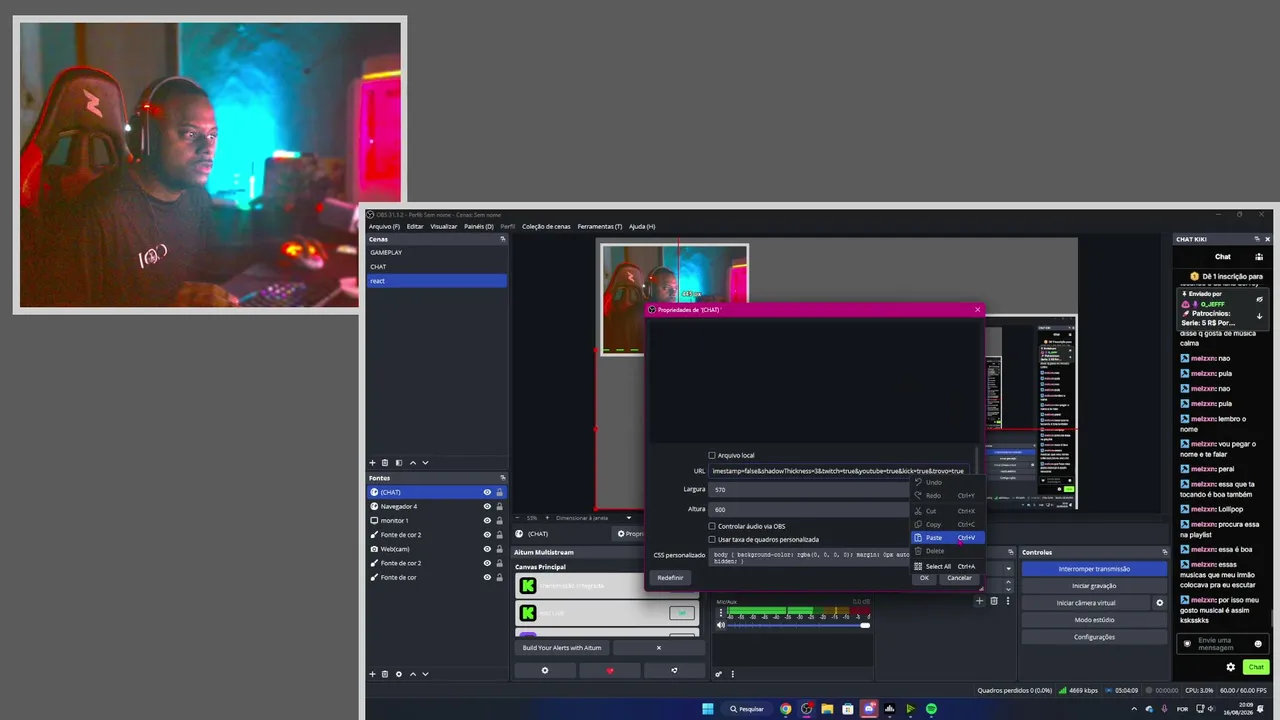Image resolution: width=1280 pixels, height=720 pixels.
Task: Open Spotify from the Windows taskbar
Action: point(931,709)
